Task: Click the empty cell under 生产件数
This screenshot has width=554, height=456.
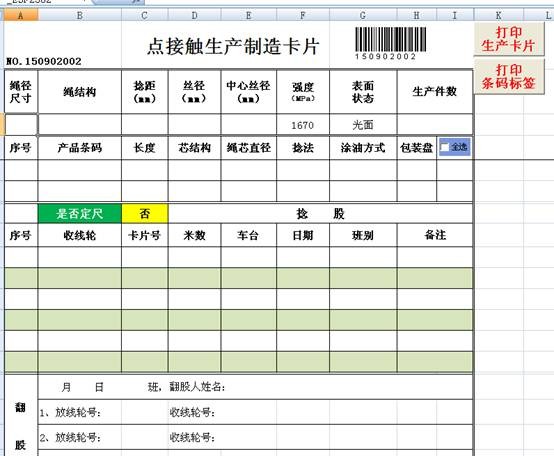Action: pos(435,125)
